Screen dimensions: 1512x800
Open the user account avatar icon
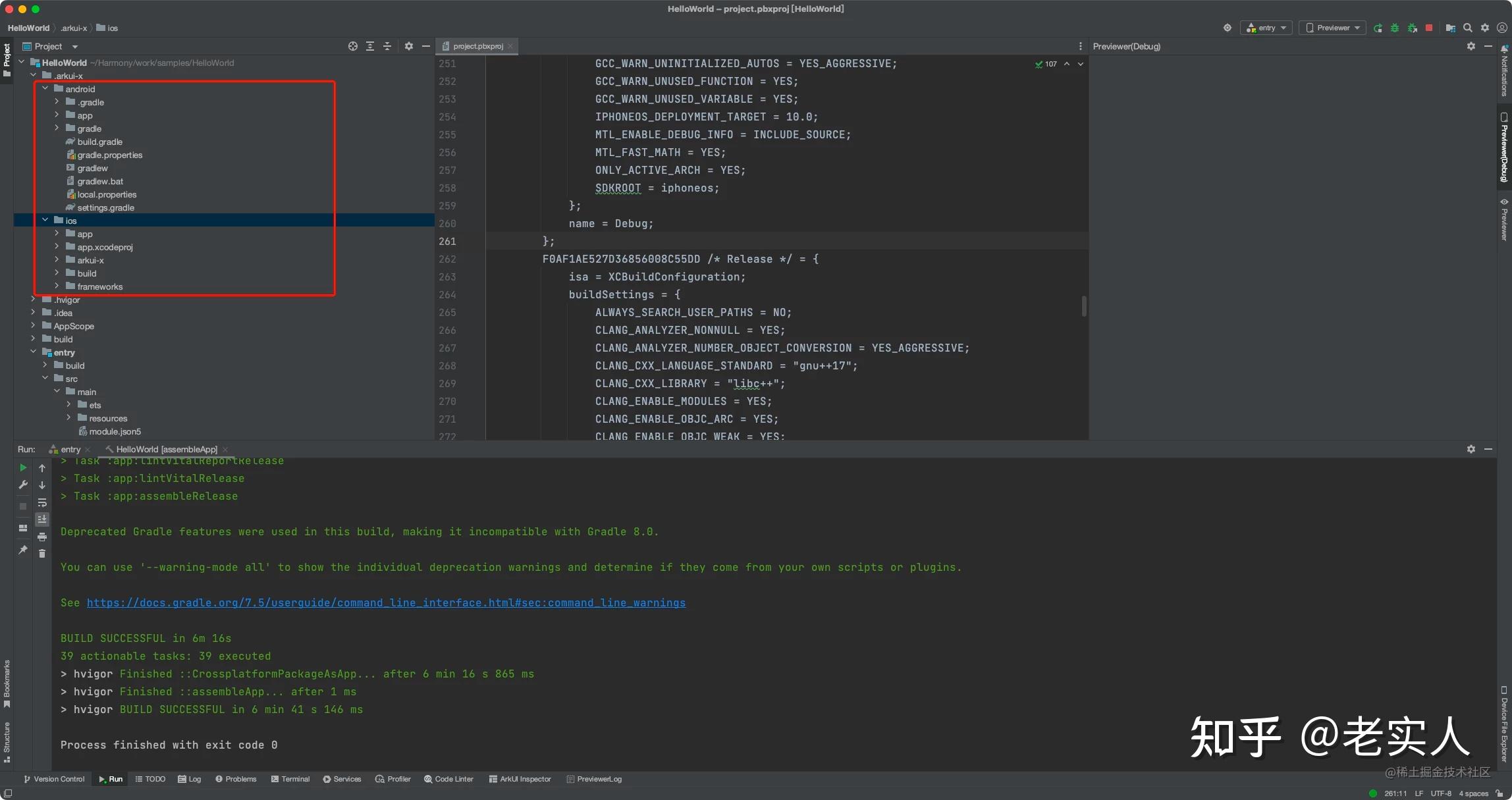pos(1501,28)
